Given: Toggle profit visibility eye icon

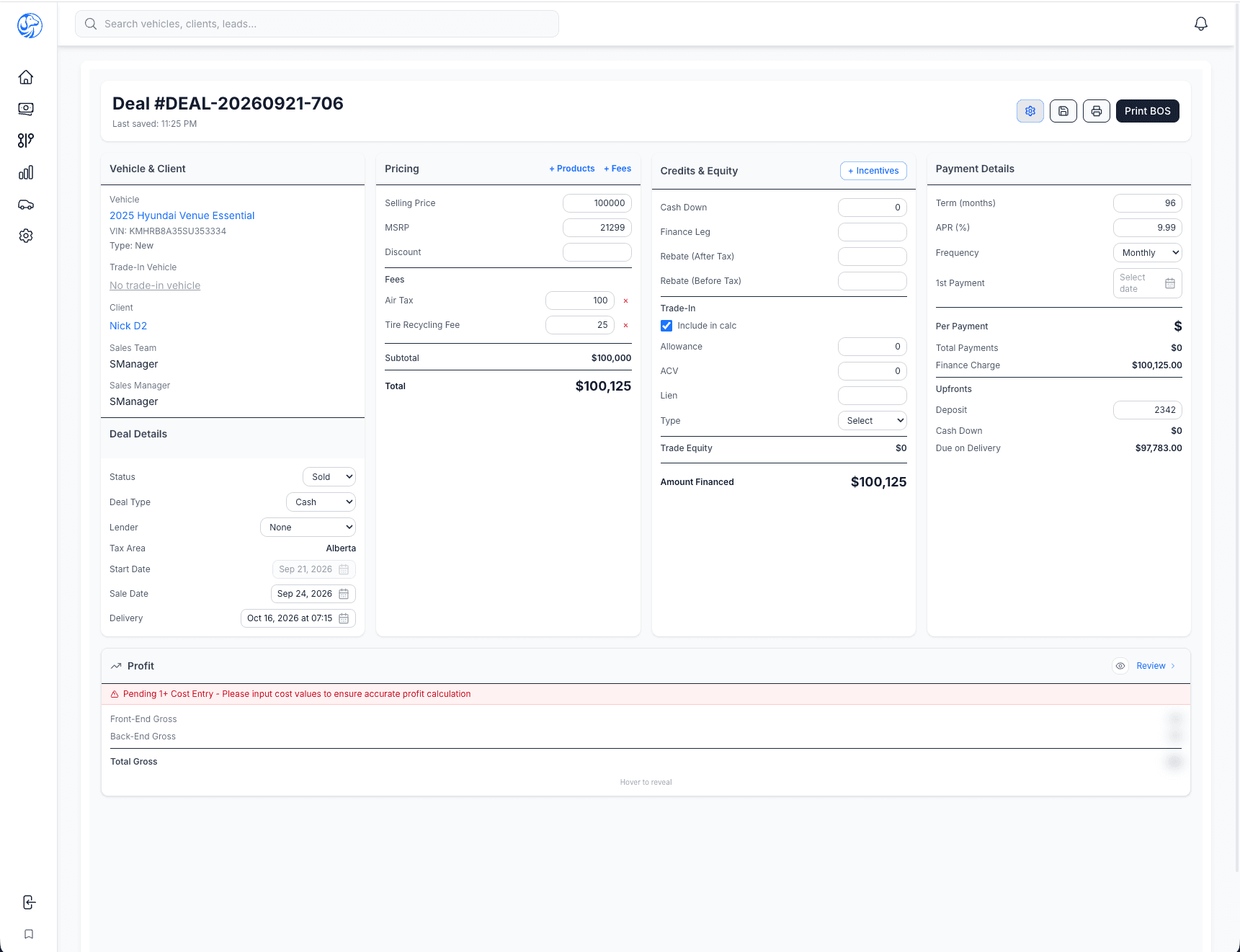Looking at the screenshot, I should (1120, 666).
